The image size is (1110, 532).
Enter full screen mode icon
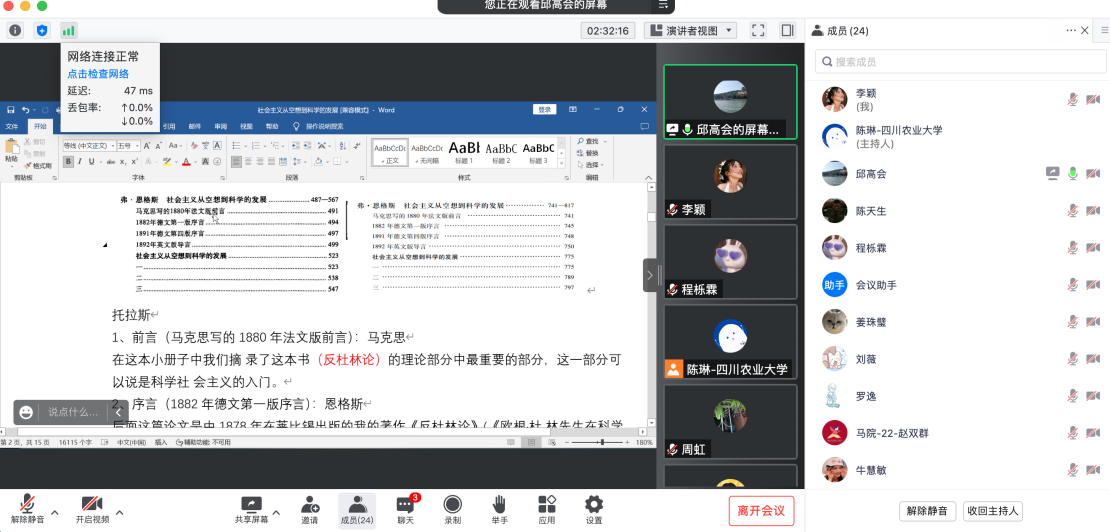758,31
